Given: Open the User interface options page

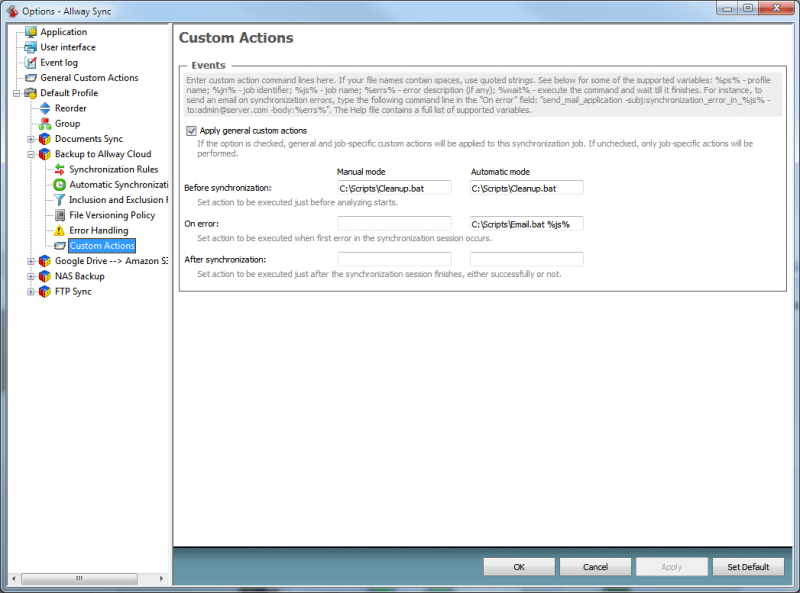Looking at the screenshot, I should pyautogui.click(x=68, y=47).
